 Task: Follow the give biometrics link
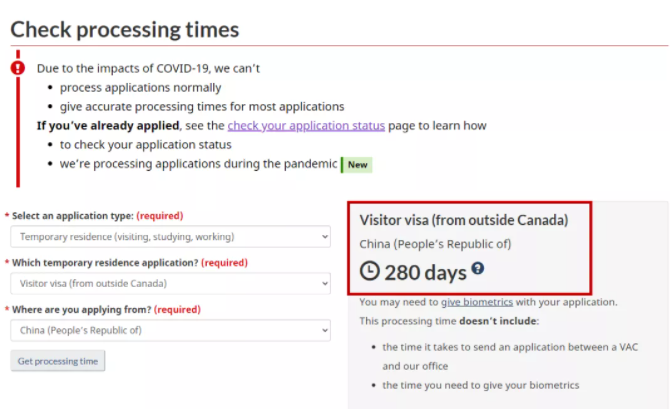click(x=476, y=302)
